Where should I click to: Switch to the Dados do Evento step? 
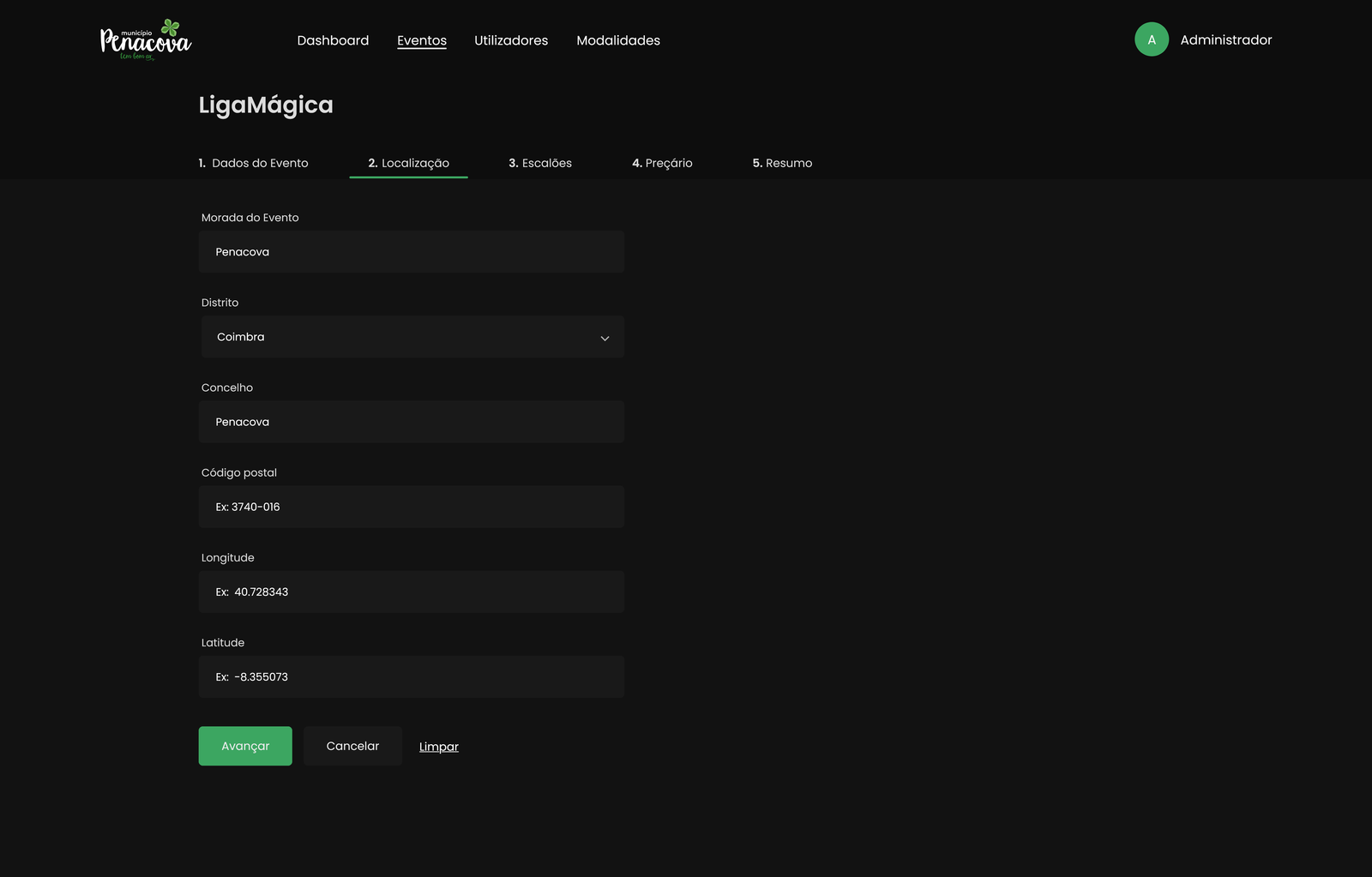click(x=254, y=163)
